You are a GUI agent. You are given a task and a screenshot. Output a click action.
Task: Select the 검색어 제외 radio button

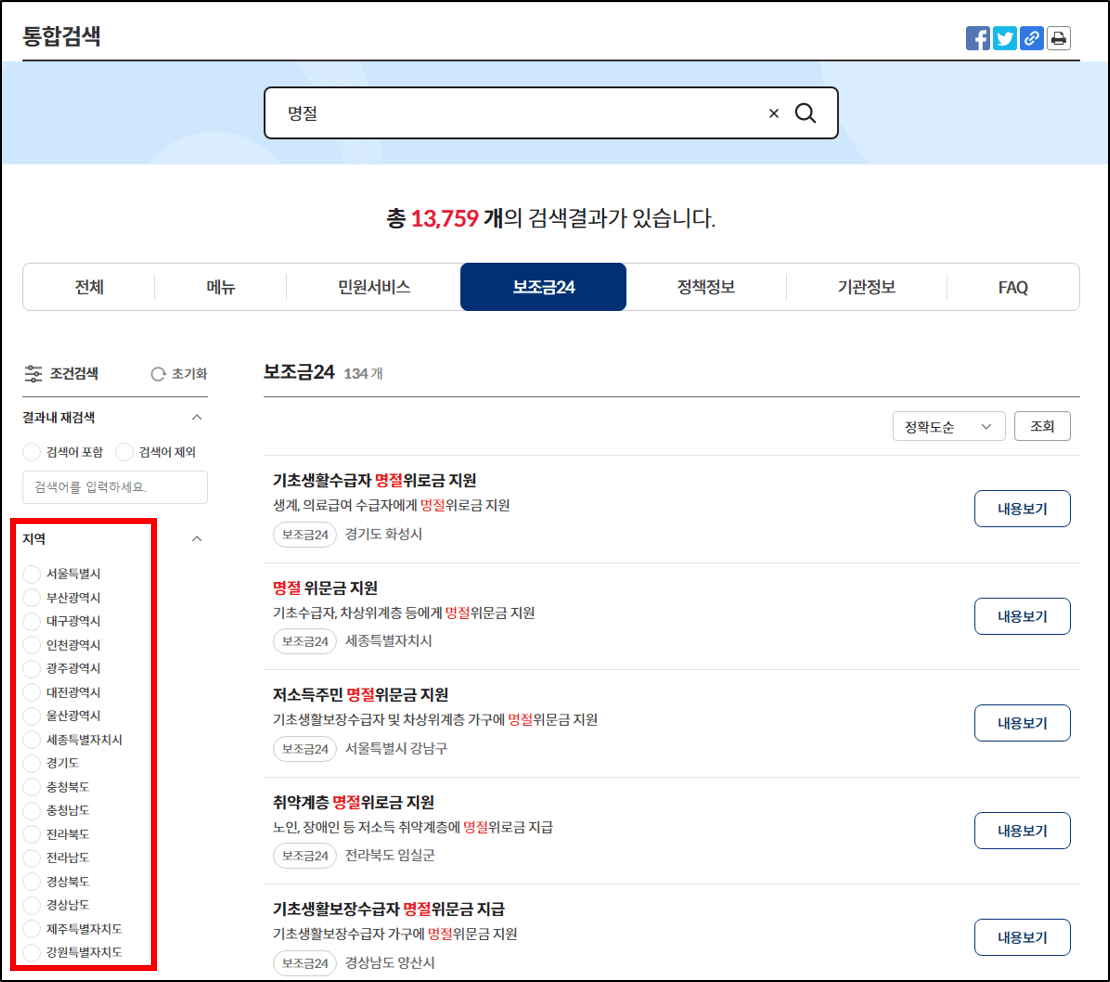tap(125, 451)
